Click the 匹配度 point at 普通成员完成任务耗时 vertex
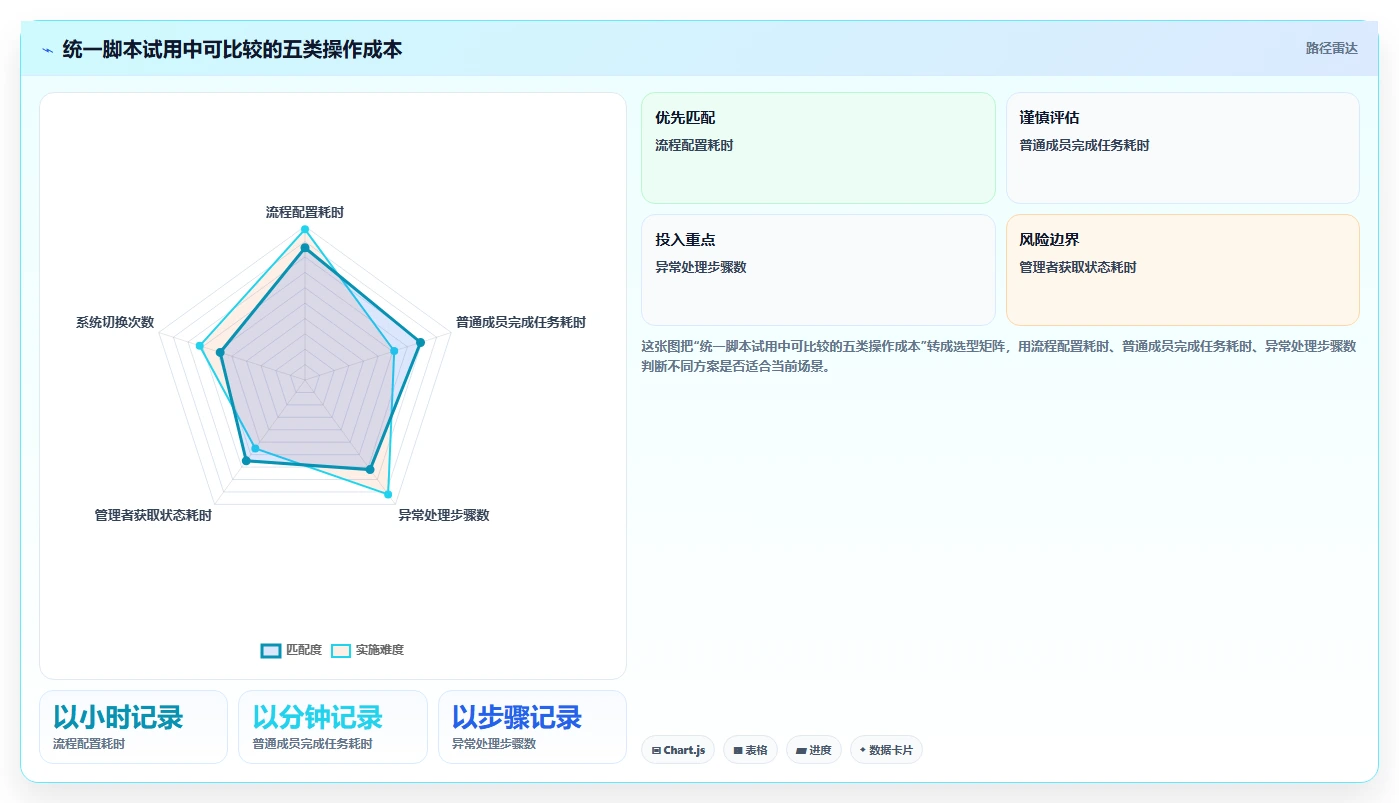The height and width of the screenshot is (803, 1399). [420, 342]
